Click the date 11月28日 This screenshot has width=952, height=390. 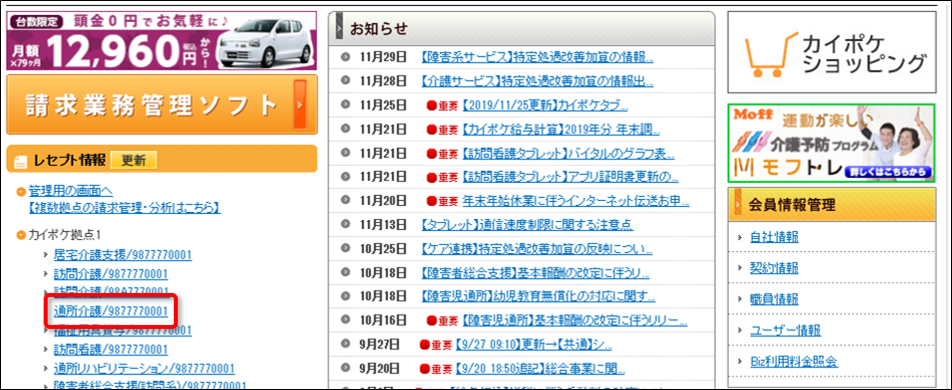(382, 81)
